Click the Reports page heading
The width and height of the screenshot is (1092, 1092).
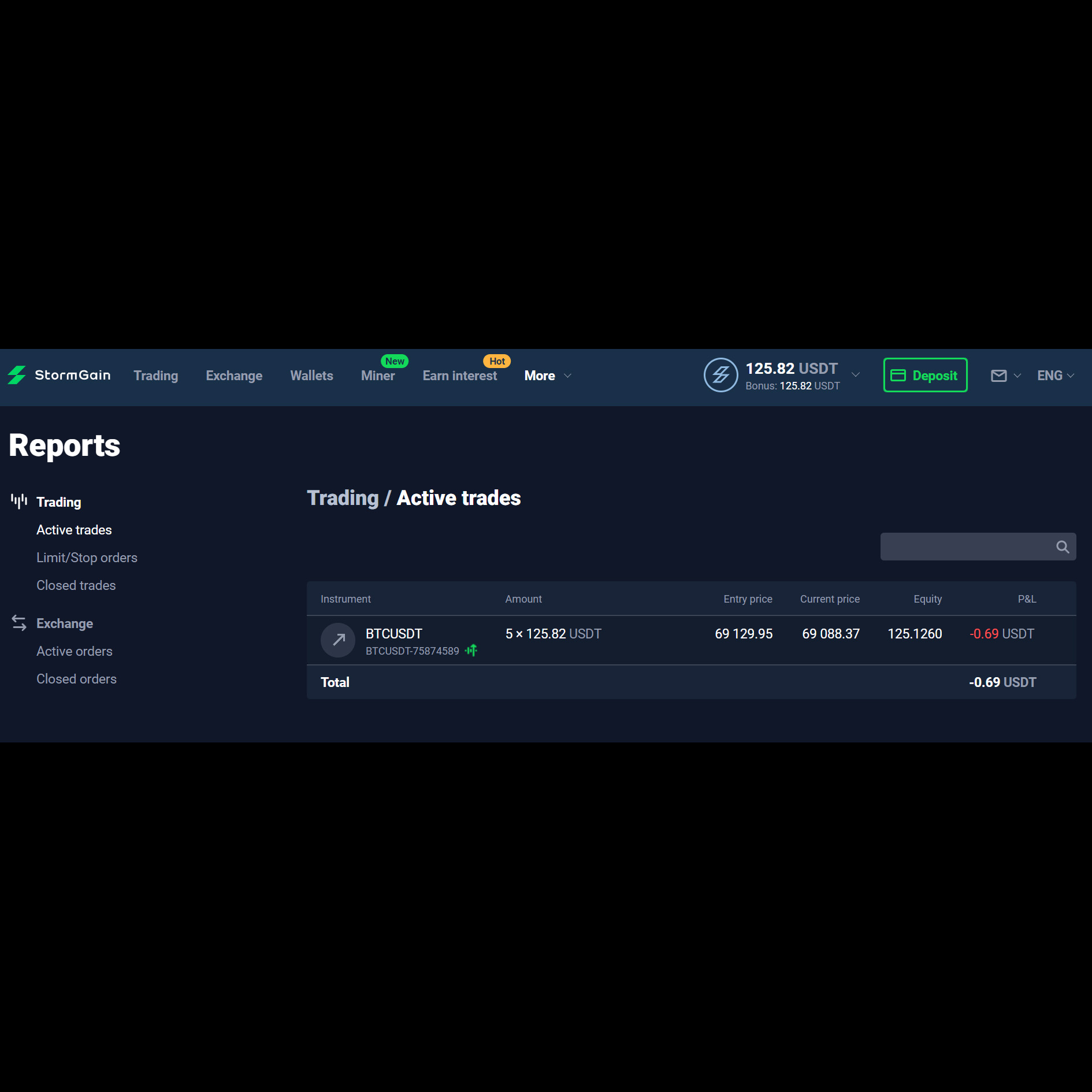click(65, 445)
